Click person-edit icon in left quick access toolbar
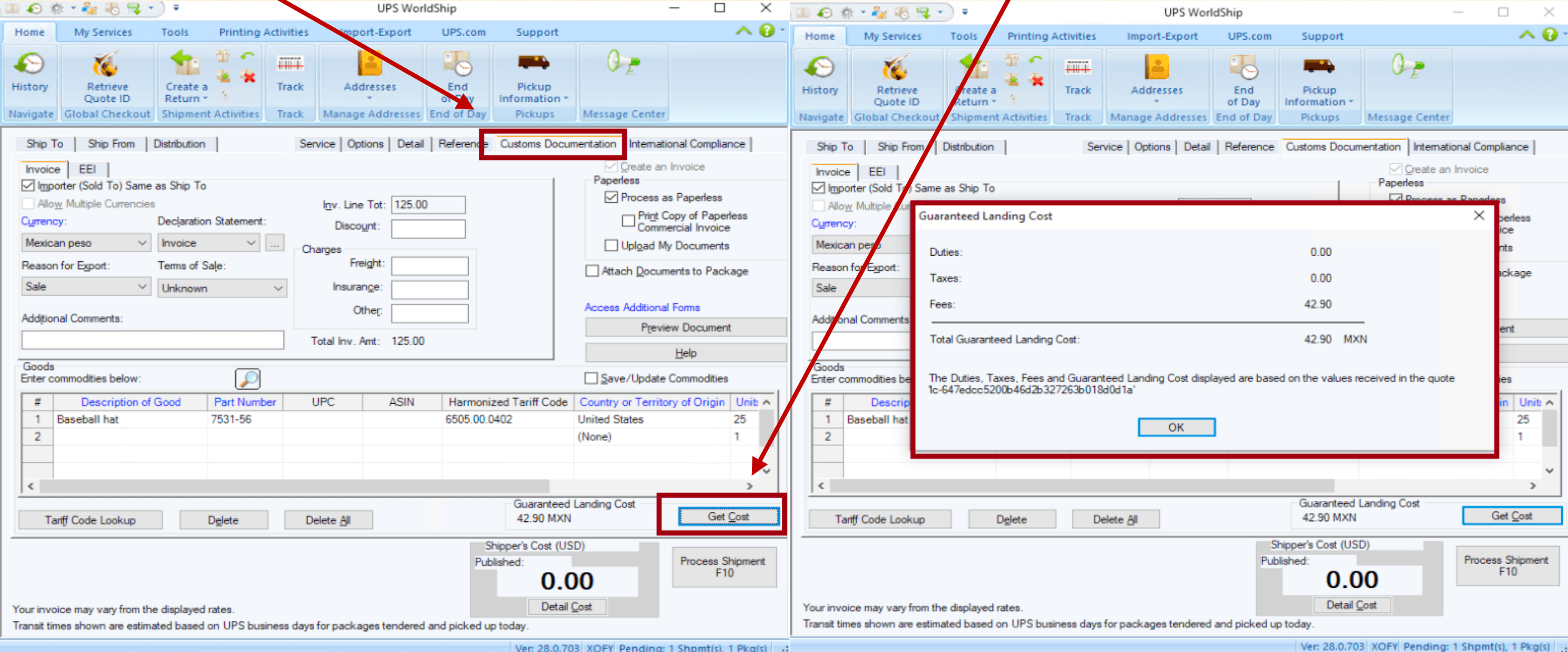 [89, 8]
